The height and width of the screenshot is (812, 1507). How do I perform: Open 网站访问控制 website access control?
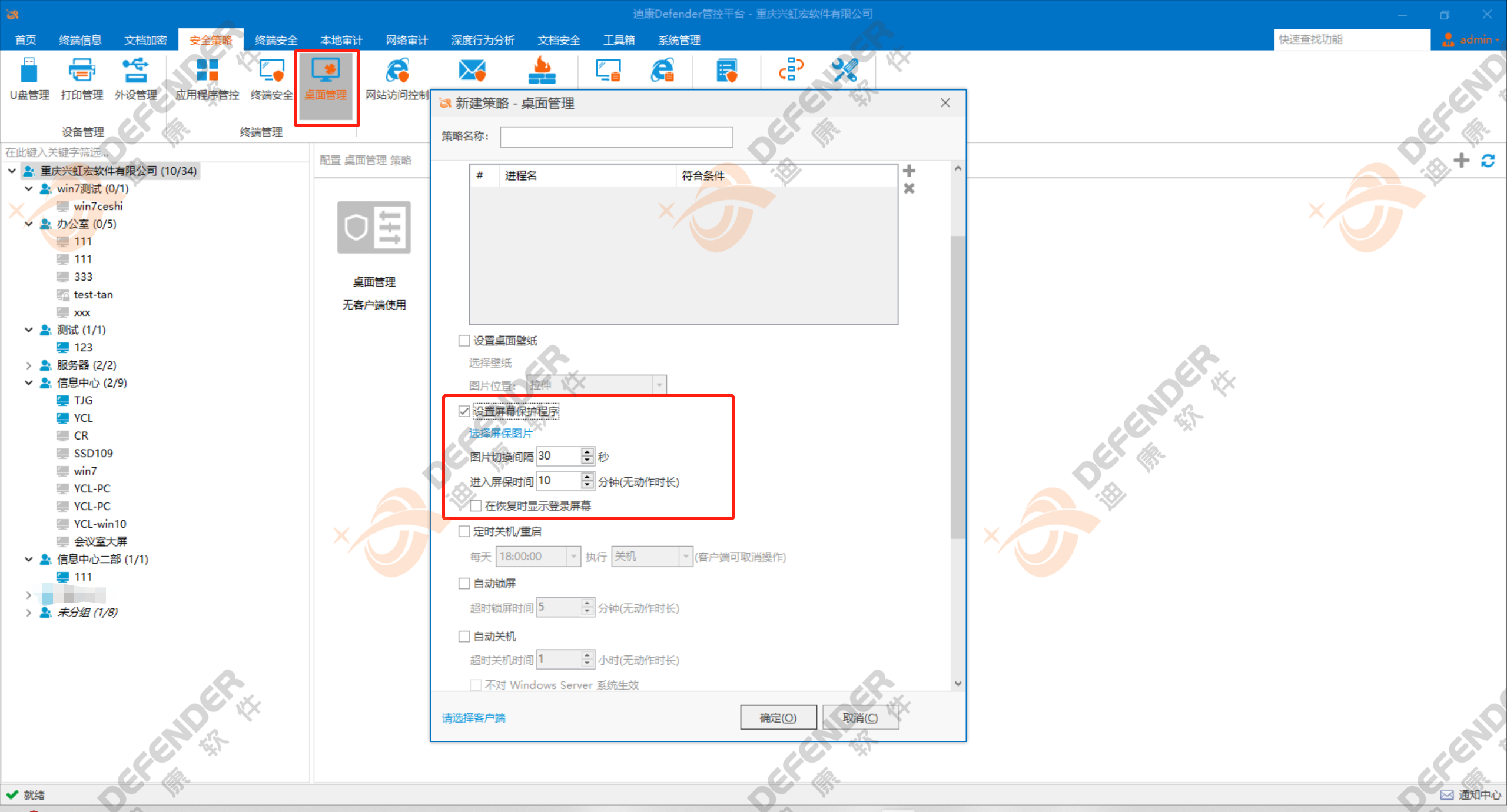click(x=397, y=79)
